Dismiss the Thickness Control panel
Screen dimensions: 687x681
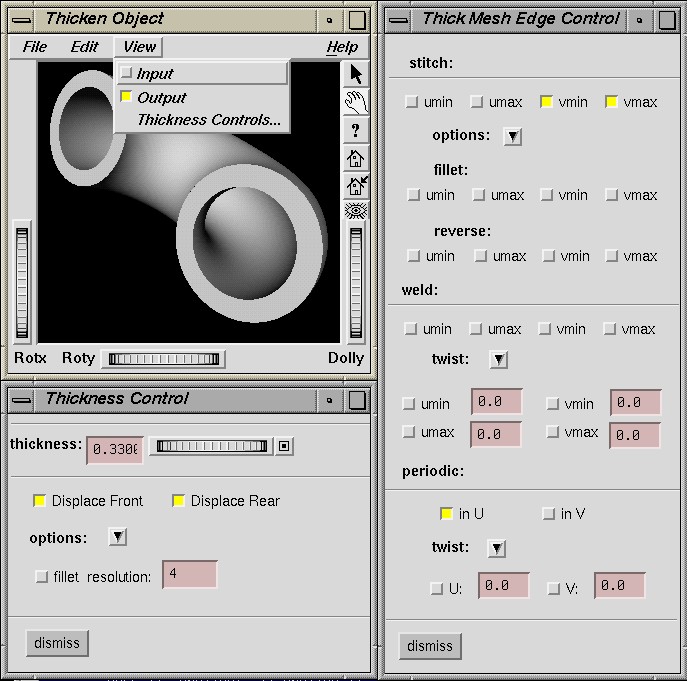point(57,643)
